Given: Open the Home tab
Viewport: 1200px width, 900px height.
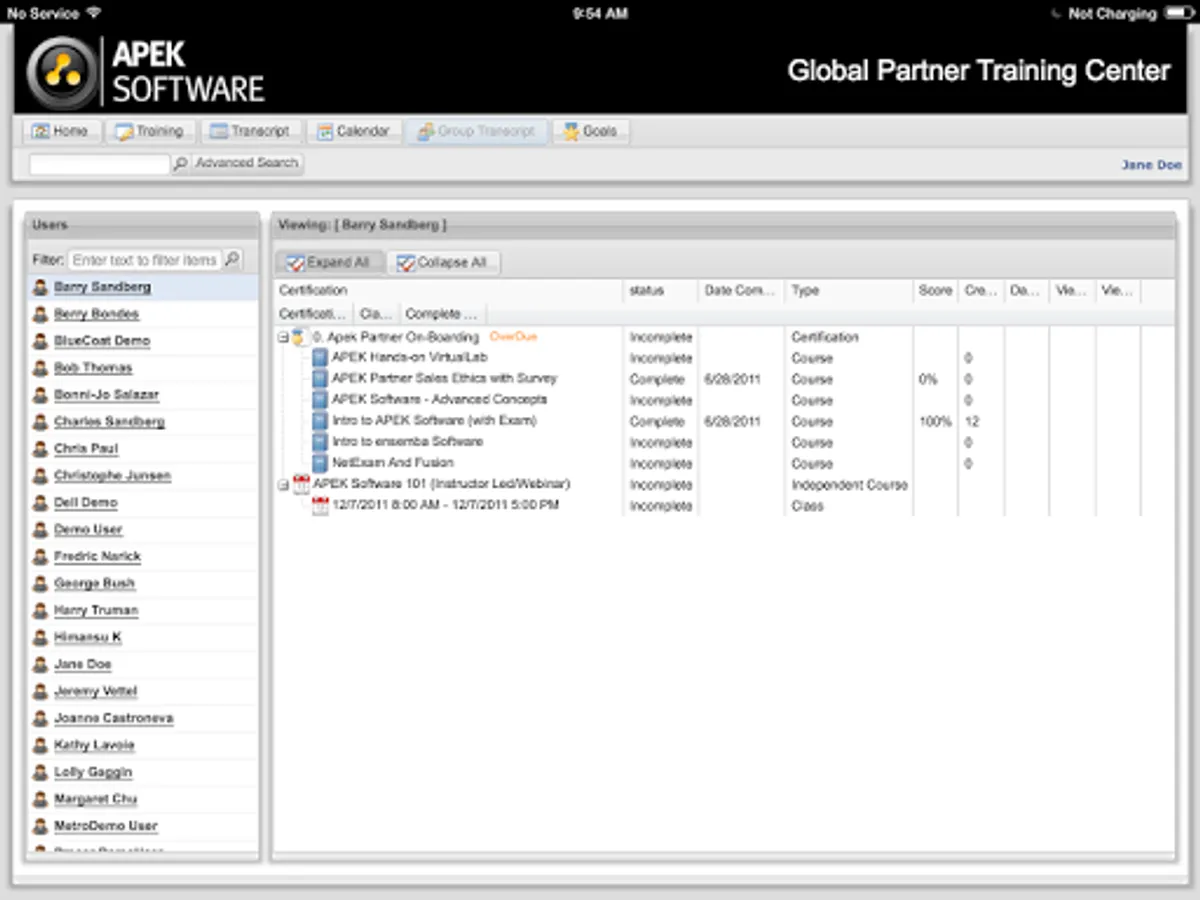Looking at the screenshot, I should point(62,131).
